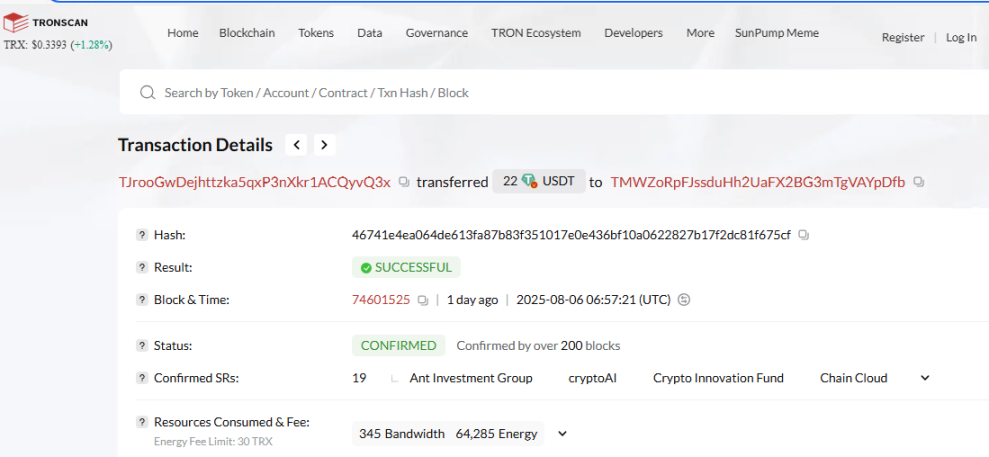989x457 pixels.
Task: Open the Governance menu
Action: 436,33
